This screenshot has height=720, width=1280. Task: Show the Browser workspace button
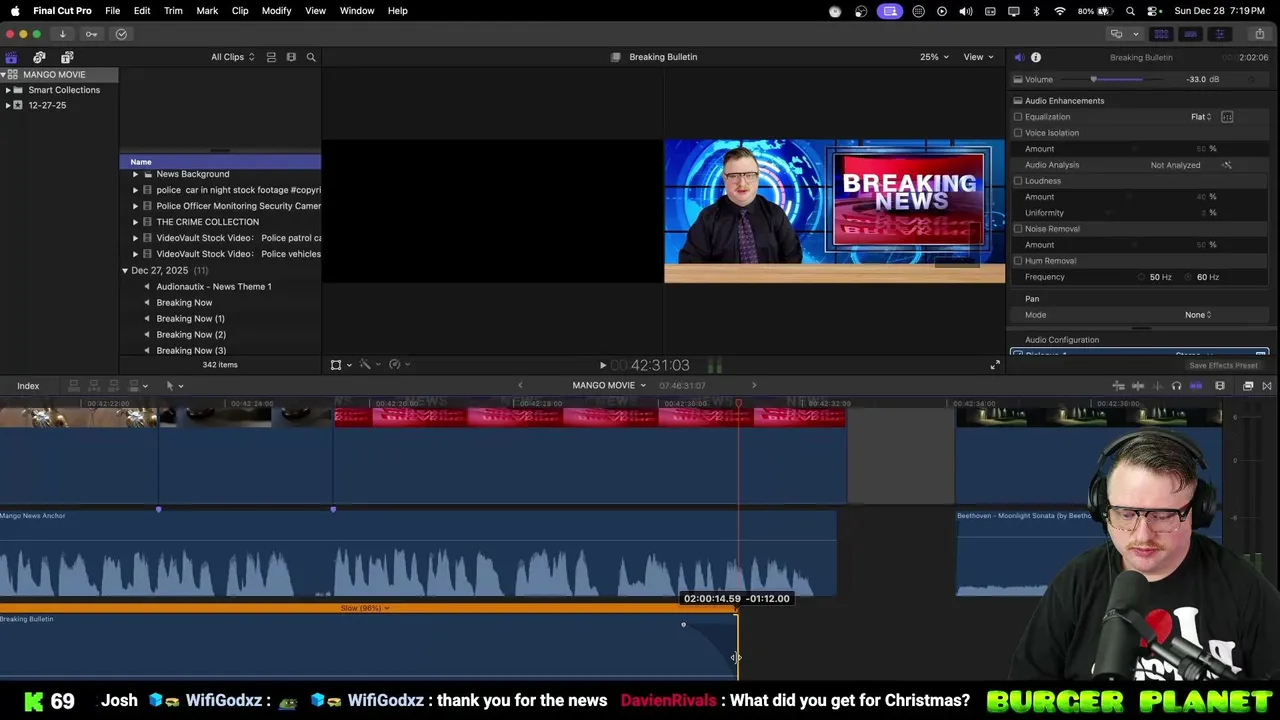point(1161,34)
